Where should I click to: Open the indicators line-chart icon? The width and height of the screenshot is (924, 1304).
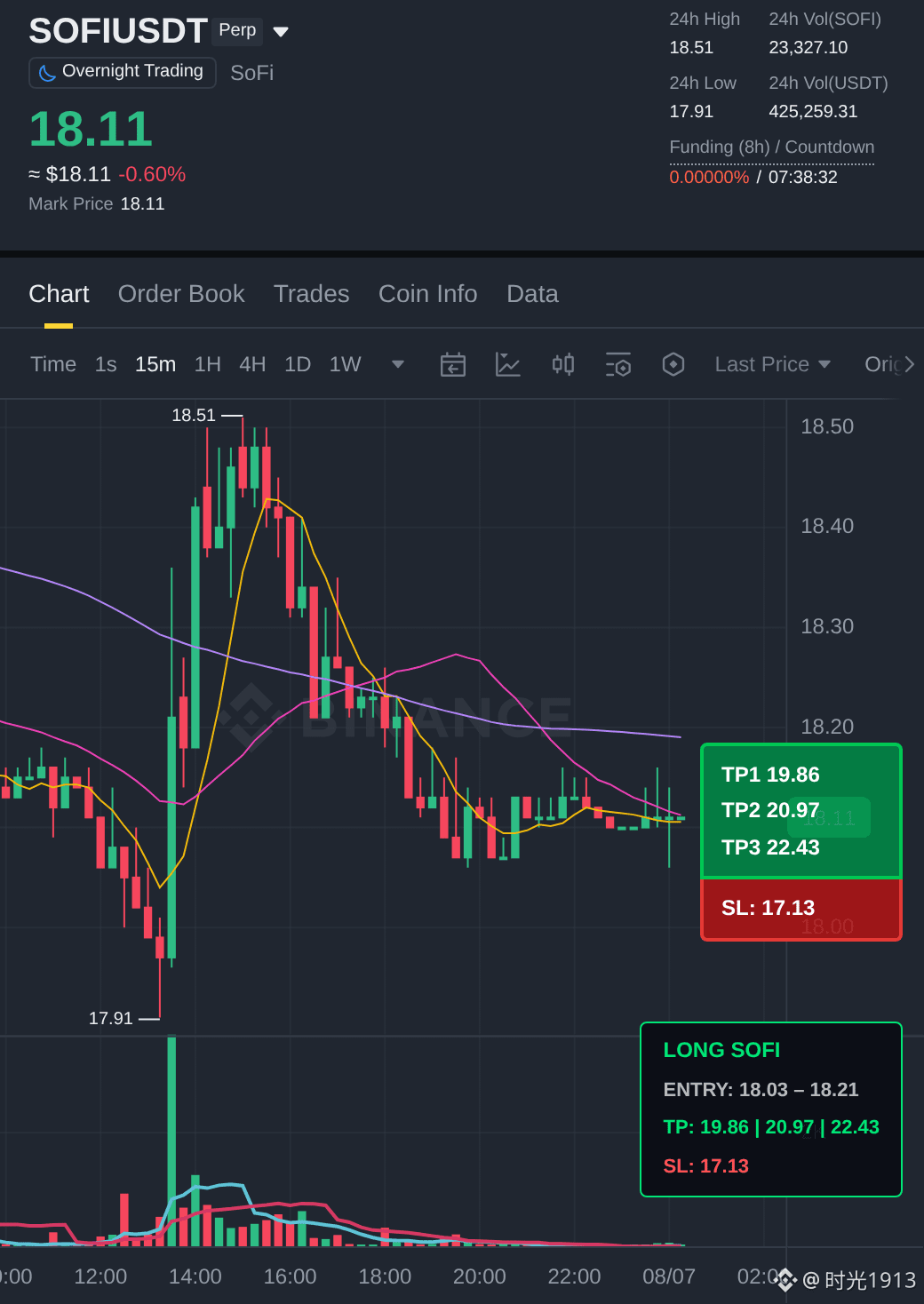(507, 364)
